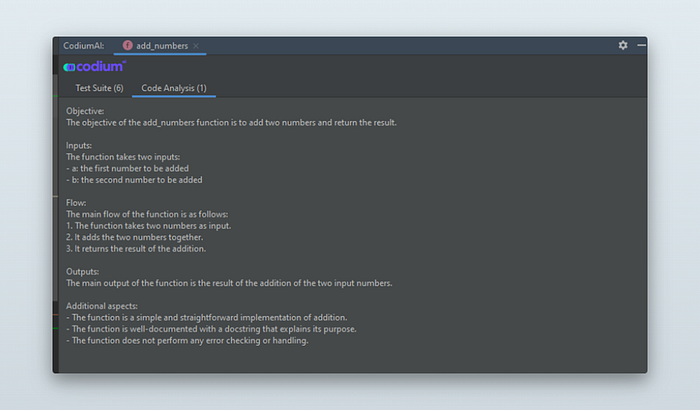Click the line mentioning the docstring
Viewport: 700px width, 410px height.
point(211,329)
